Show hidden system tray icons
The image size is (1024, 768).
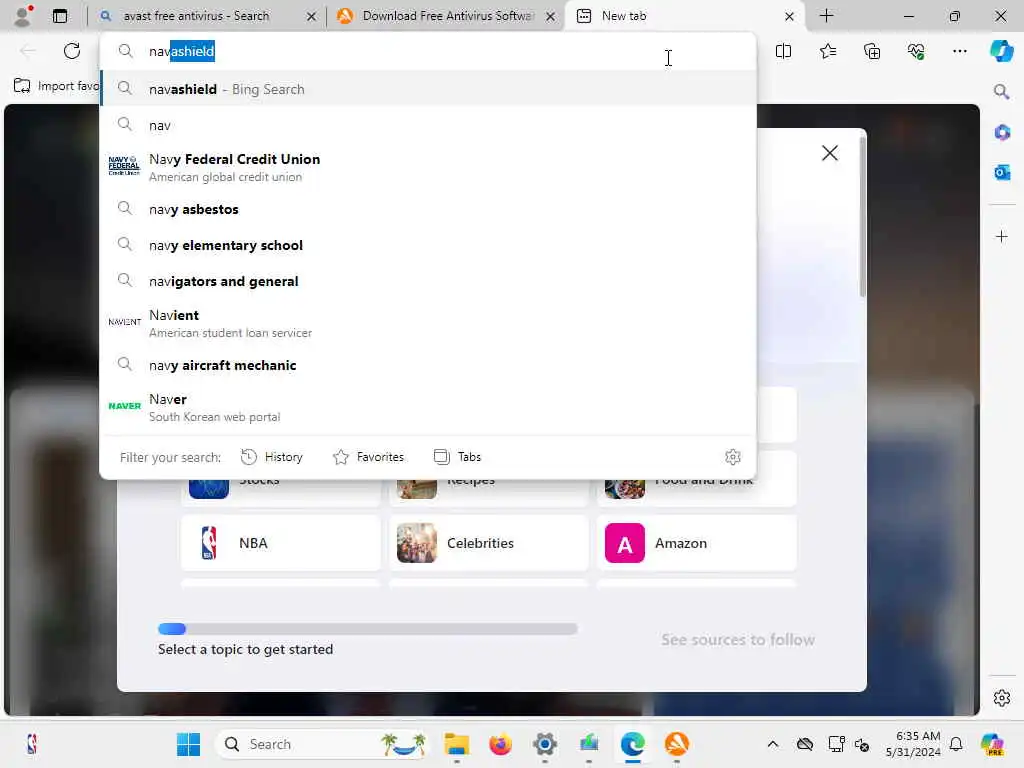pos(773,744)
